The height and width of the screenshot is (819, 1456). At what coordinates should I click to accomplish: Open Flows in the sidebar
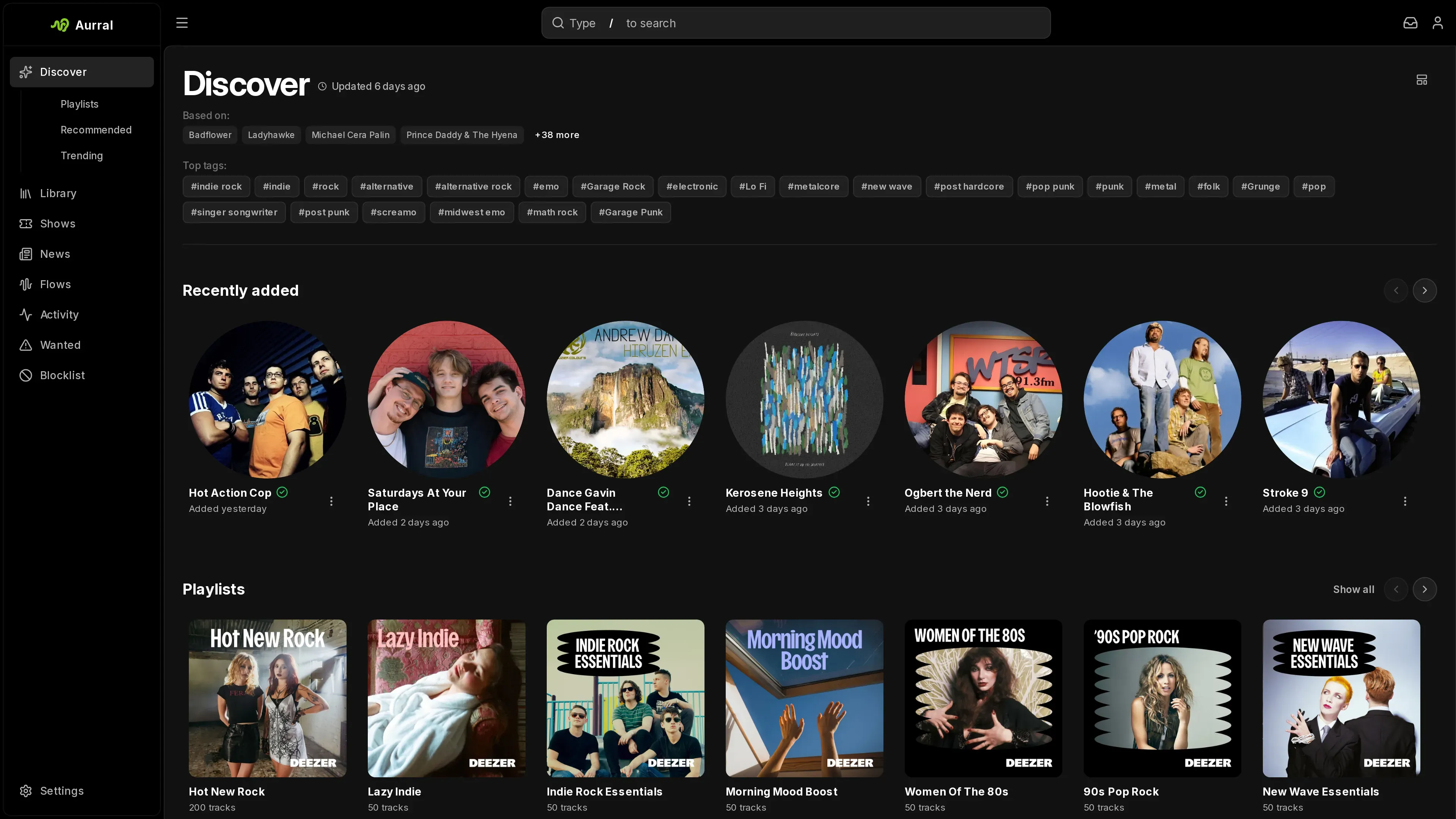(x=82, y=284)
